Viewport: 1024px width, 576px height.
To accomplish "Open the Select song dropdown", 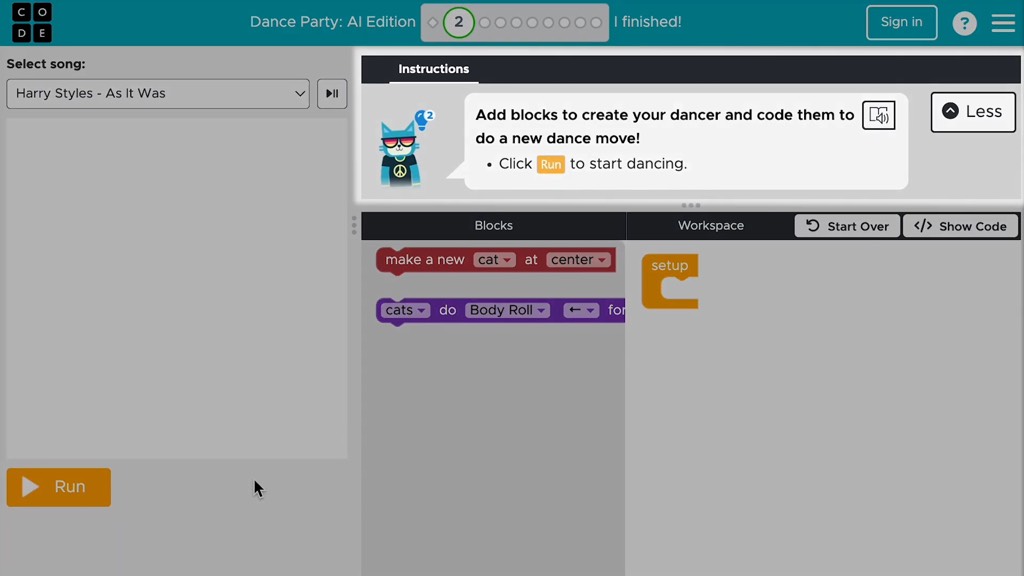I will pyautogui.click(x=158, y=94).
